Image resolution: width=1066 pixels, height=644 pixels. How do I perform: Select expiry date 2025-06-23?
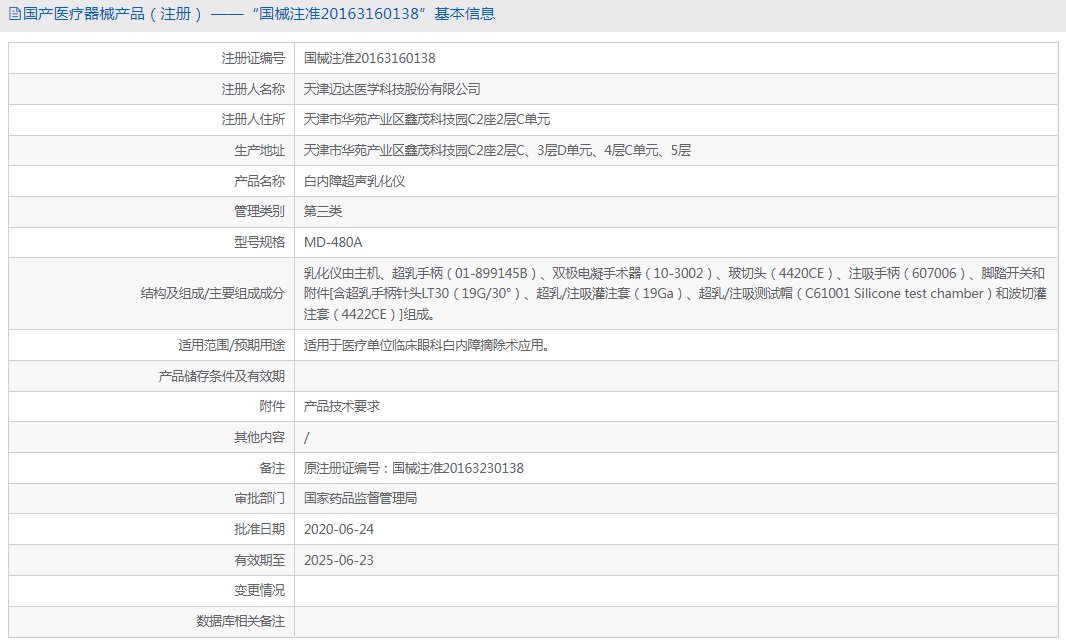[339, 560]
